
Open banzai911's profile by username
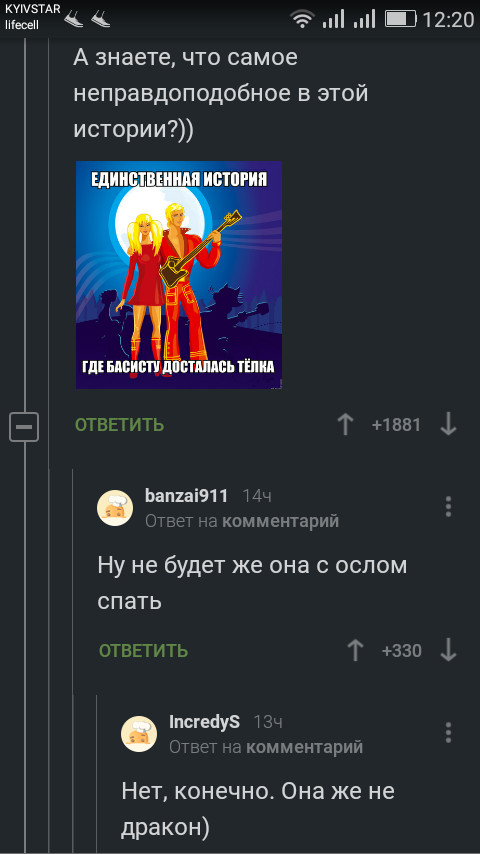point(186,496)
